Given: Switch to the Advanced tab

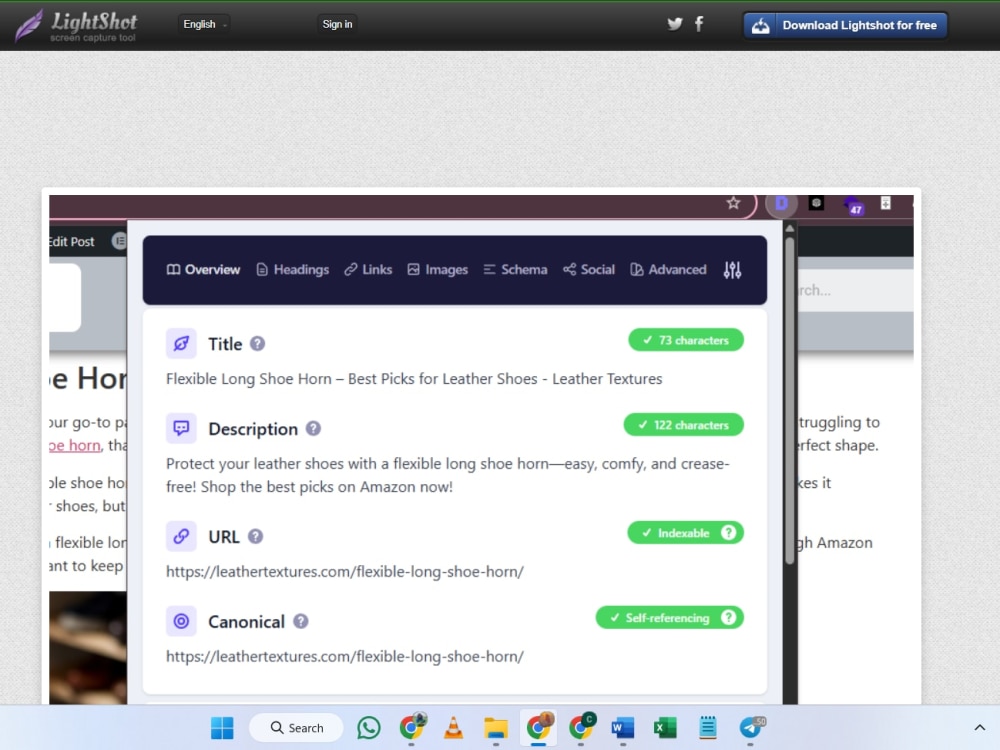Looking at the screenshot, I should pos(668,270).
